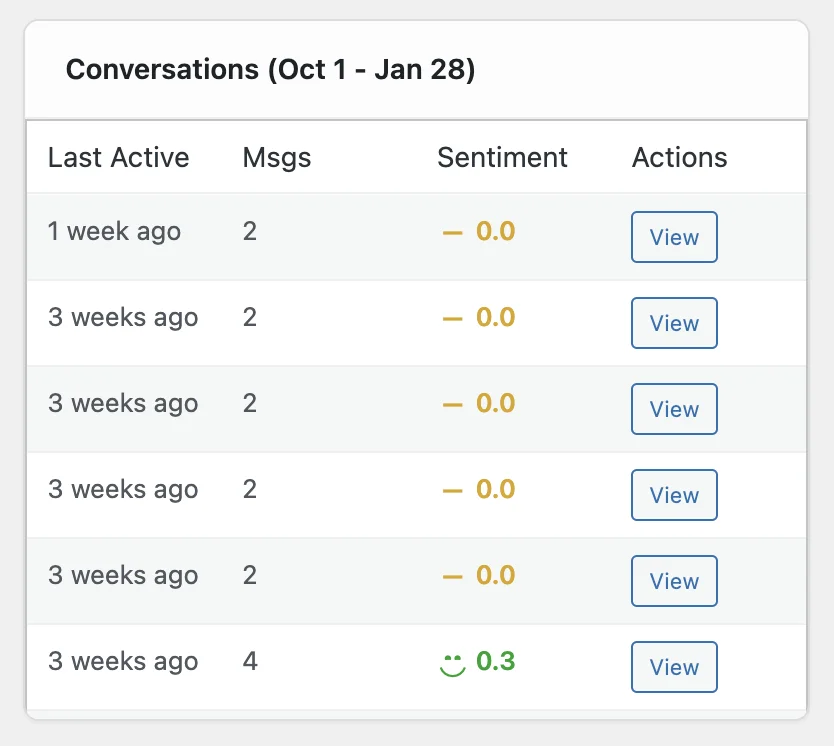Image resolution: width=834 pixels, height=746 pixels.
Task: Click neutral dash icon in 1 week ago row
Action: pyautogui.click(x=453, y=232)
